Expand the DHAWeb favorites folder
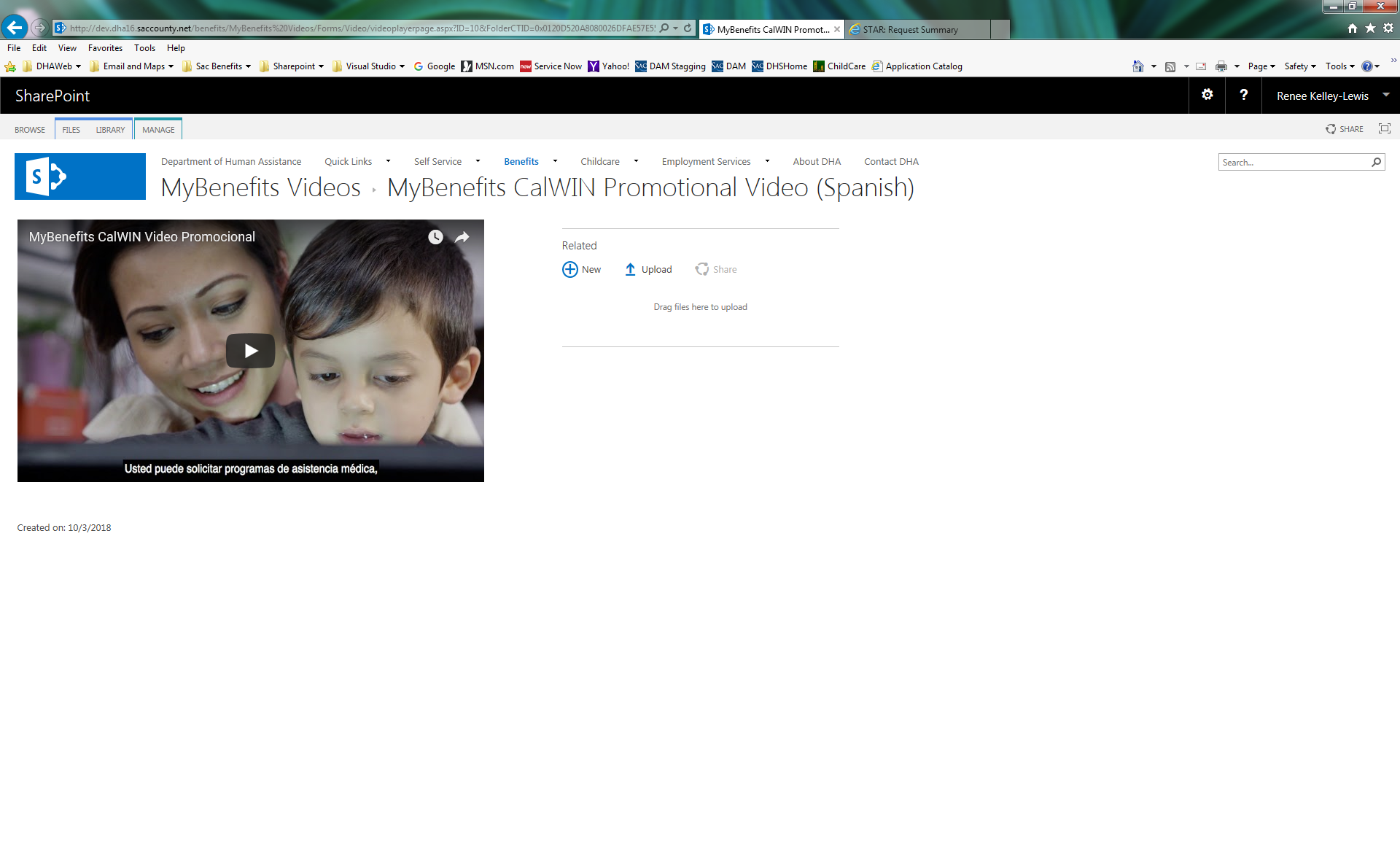The height and width of the screenshot is (846, 1400). 52,66
